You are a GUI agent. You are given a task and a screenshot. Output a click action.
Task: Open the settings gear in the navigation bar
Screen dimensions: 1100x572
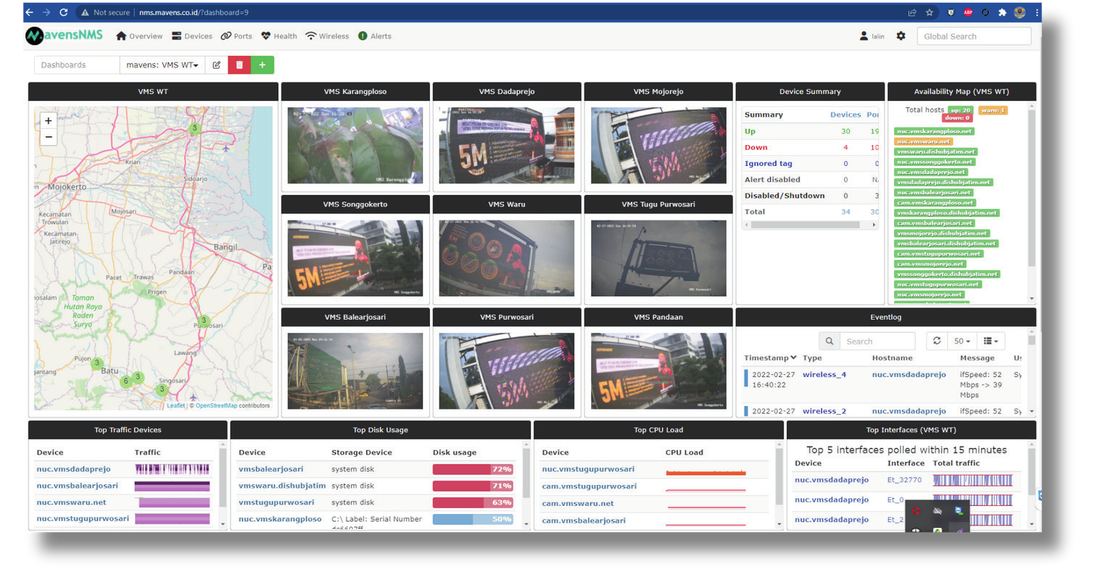pyautogui.click(x=901, y=36)
